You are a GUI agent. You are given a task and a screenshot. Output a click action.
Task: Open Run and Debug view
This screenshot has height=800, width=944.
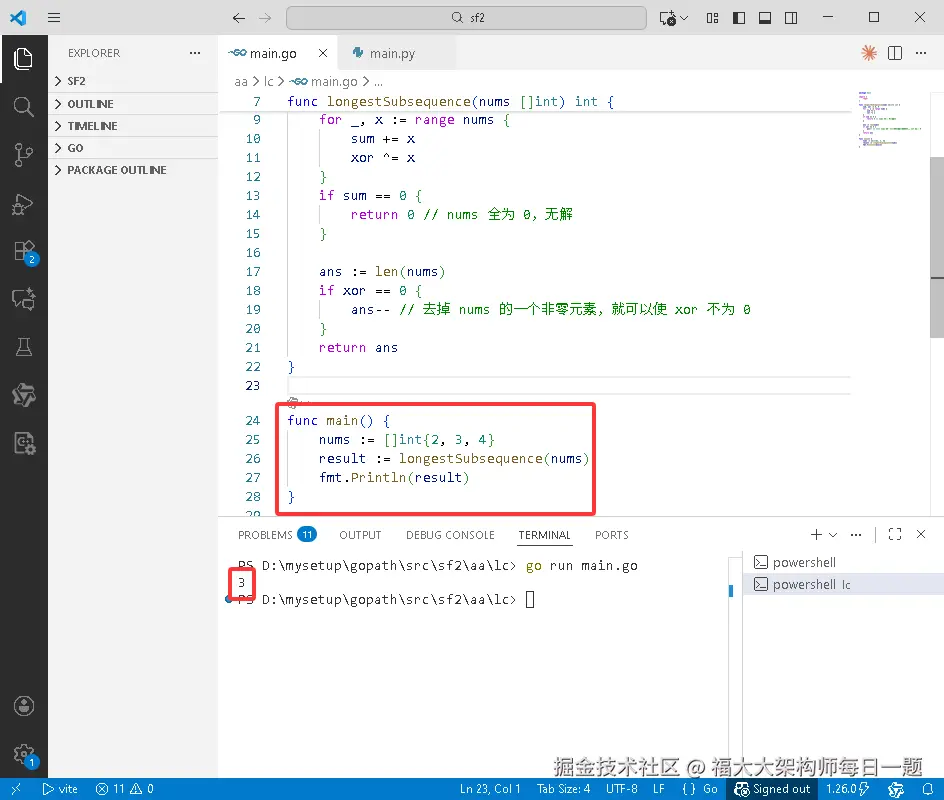pos(23,203)
